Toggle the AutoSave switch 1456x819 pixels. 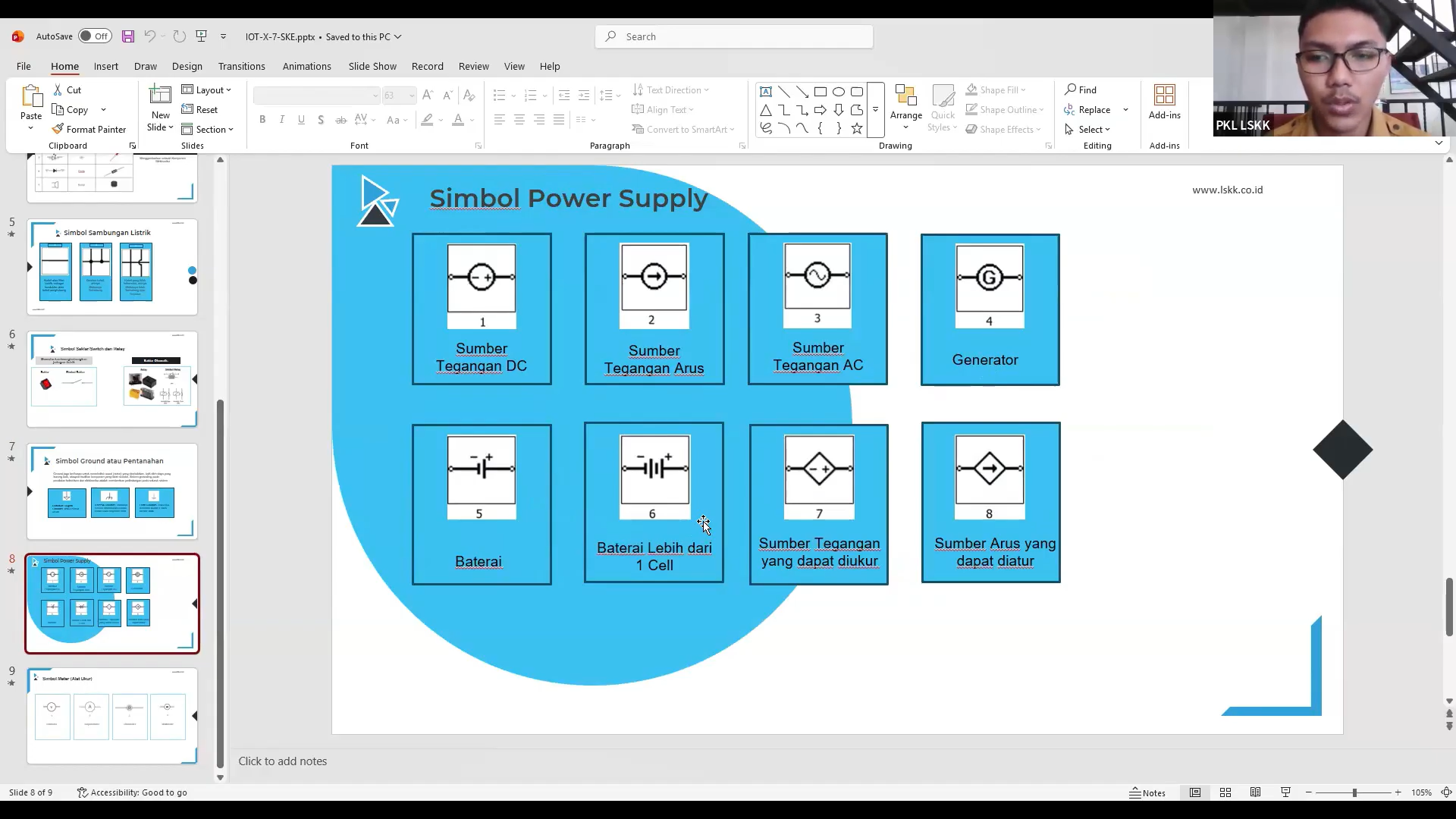(x=95, y=36)
